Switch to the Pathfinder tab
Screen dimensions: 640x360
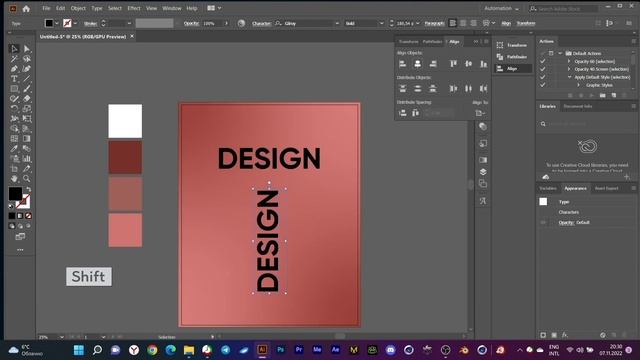(432, 42)
